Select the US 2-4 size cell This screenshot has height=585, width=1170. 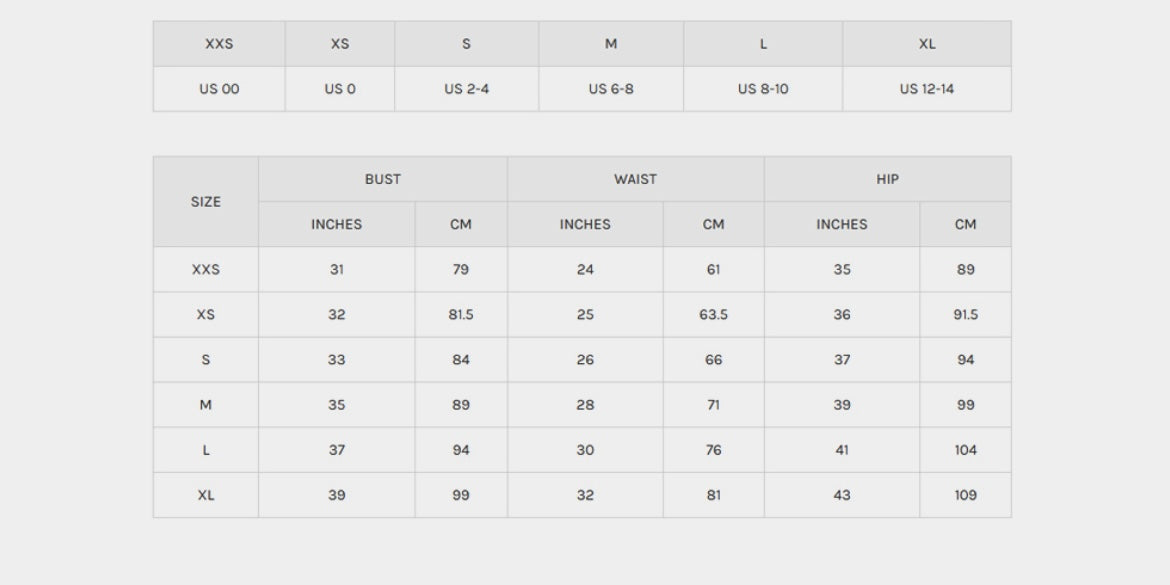[x=466, y=89]
